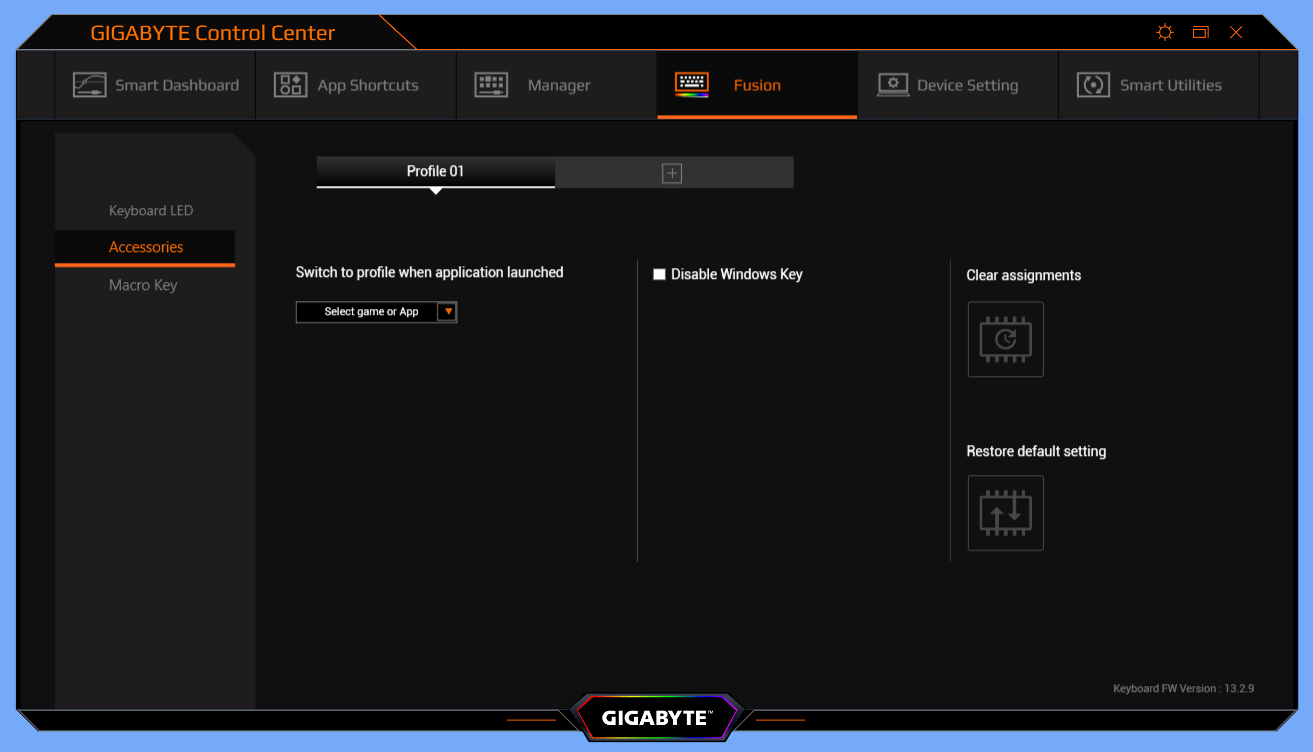This screenshot has width=1313, height=752.
Task: Restore down the window using title bar button
Action: coord(1201,32)
